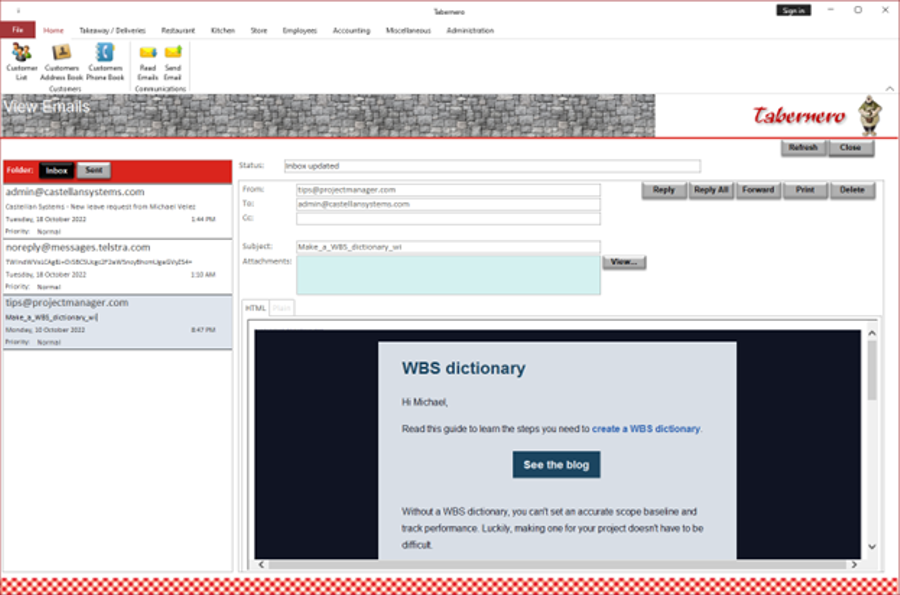900x595 pixels.
Task: Click the From address field
Action: [448, 190]
